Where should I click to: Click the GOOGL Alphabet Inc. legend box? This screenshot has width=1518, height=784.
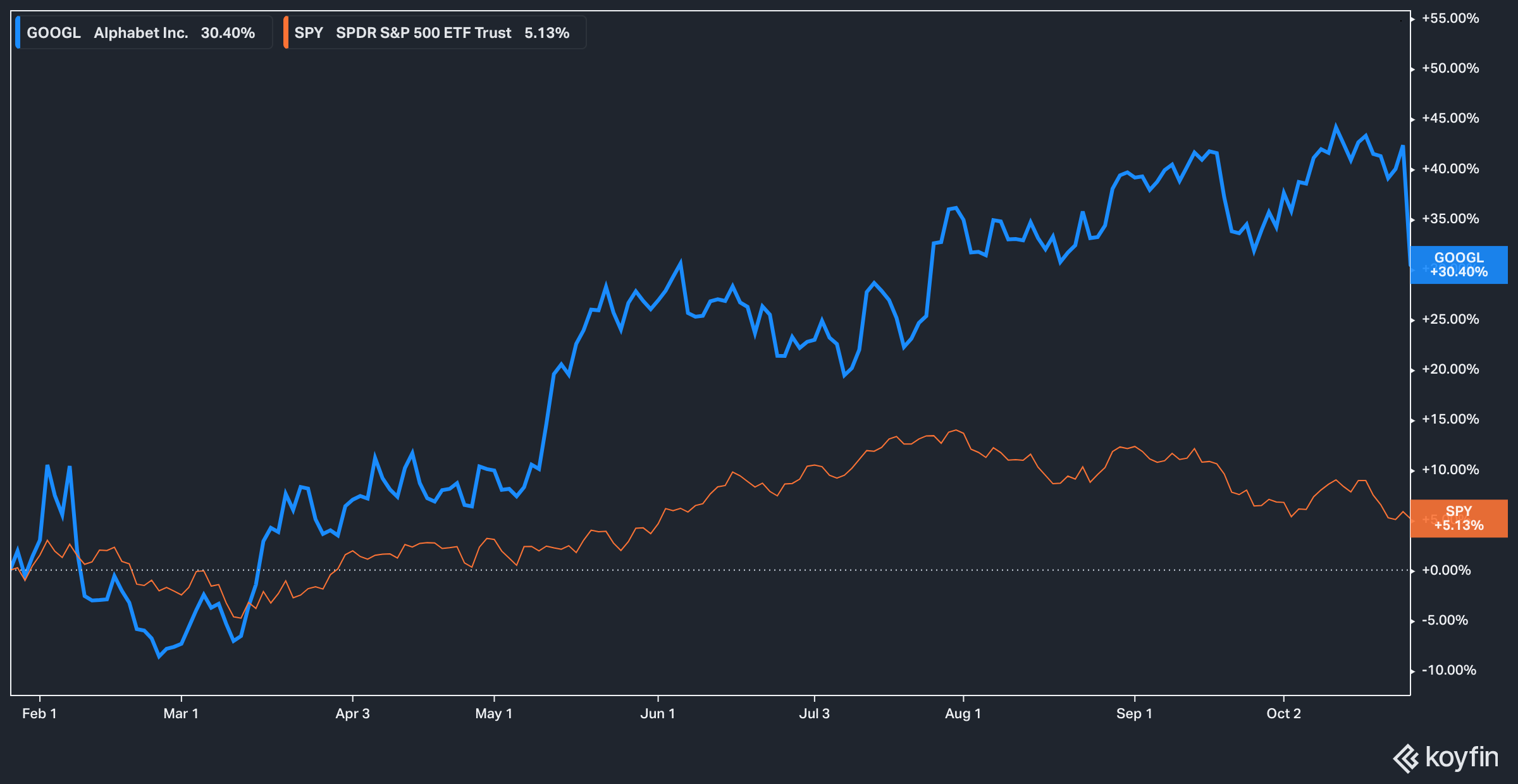144,33
